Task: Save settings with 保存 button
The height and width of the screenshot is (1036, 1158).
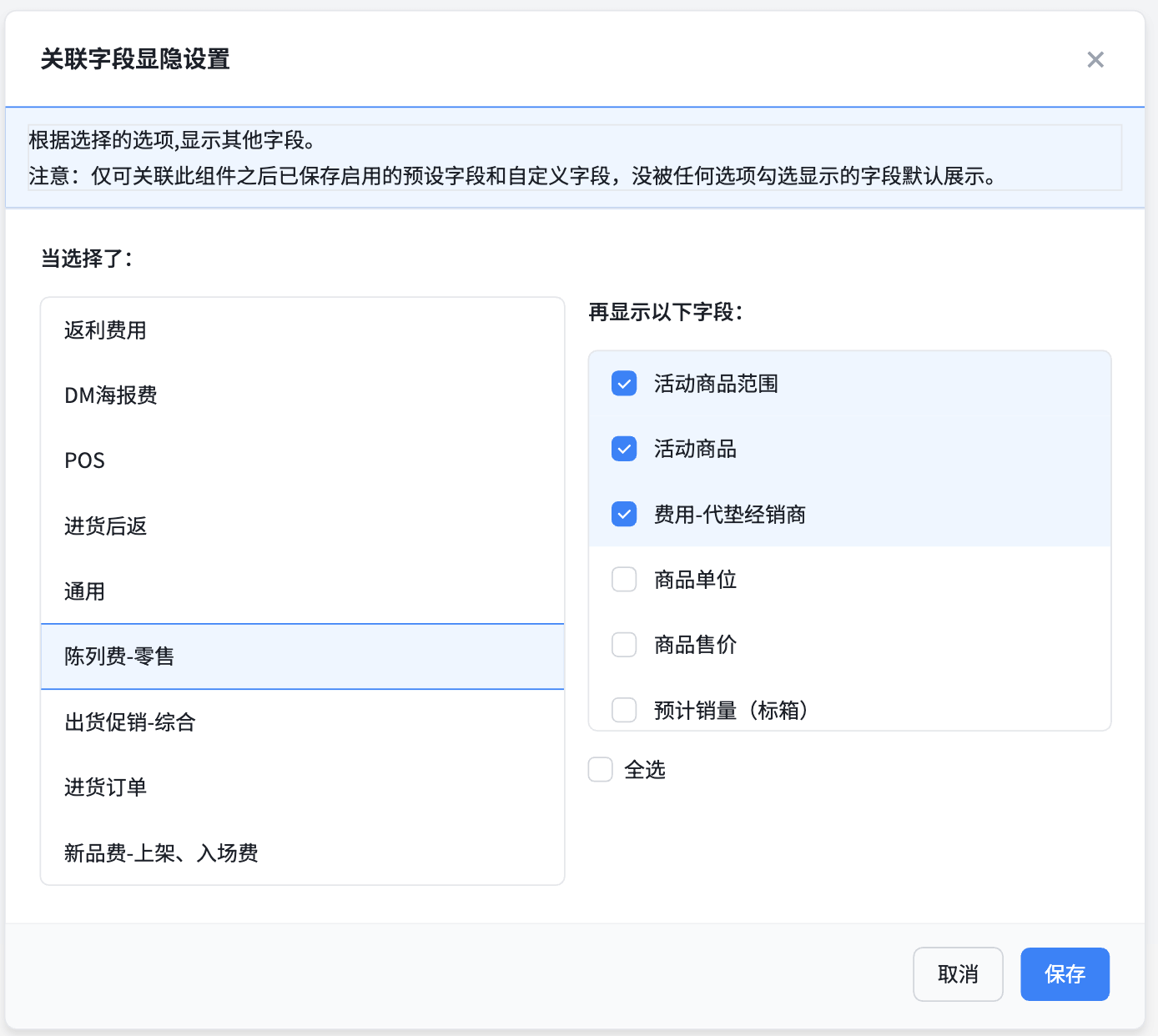Action: (x=1065, y=973)
